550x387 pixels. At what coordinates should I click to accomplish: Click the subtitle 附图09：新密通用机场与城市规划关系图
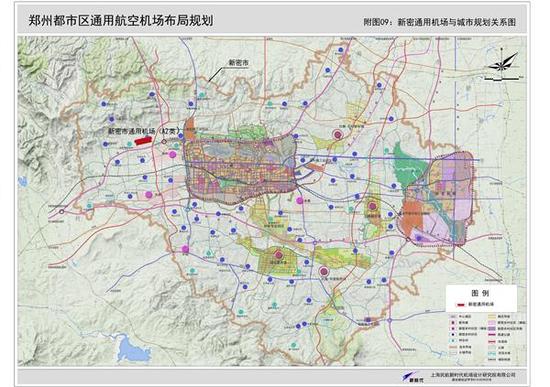[440, 22]
